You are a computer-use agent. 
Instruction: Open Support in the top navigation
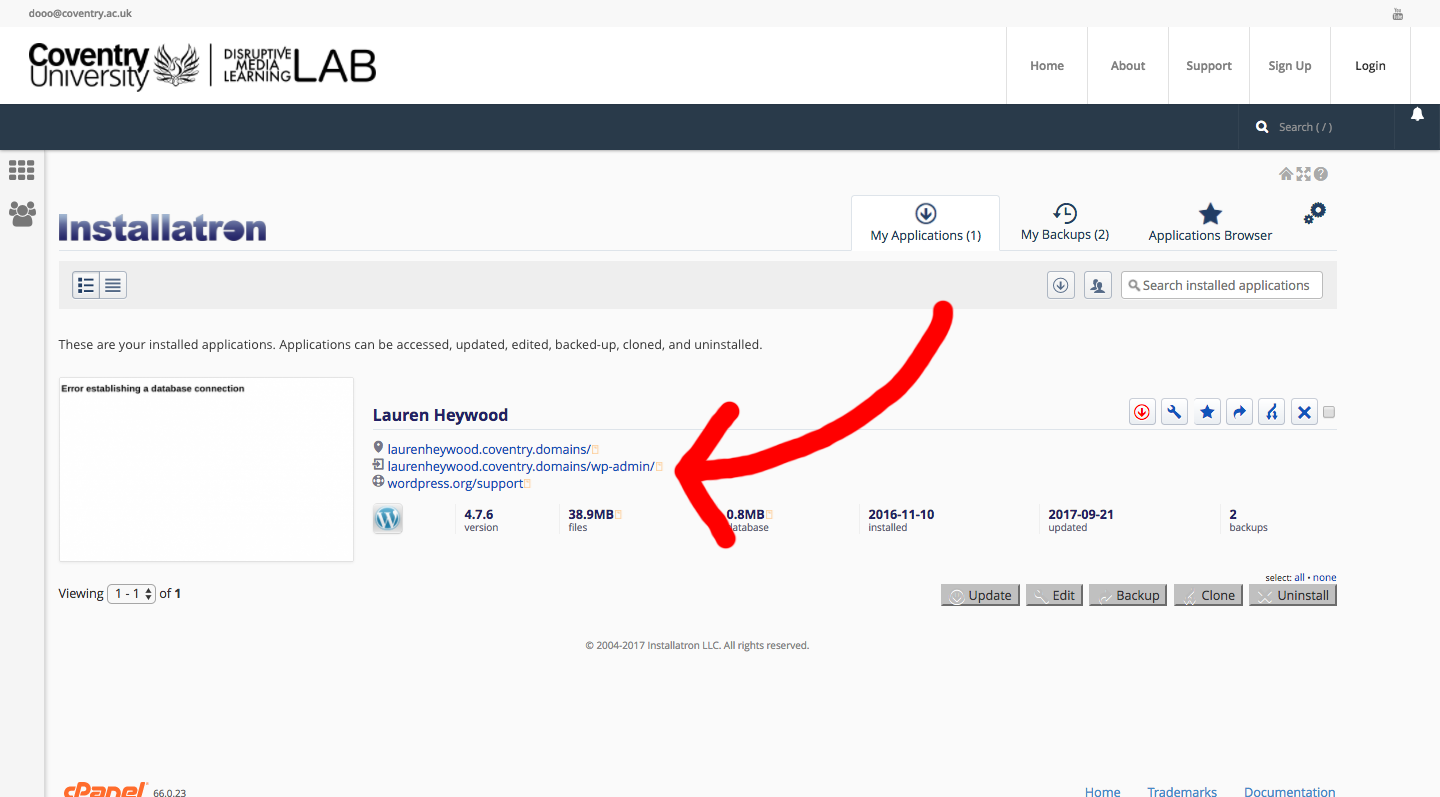click(x=1209, y=66)
